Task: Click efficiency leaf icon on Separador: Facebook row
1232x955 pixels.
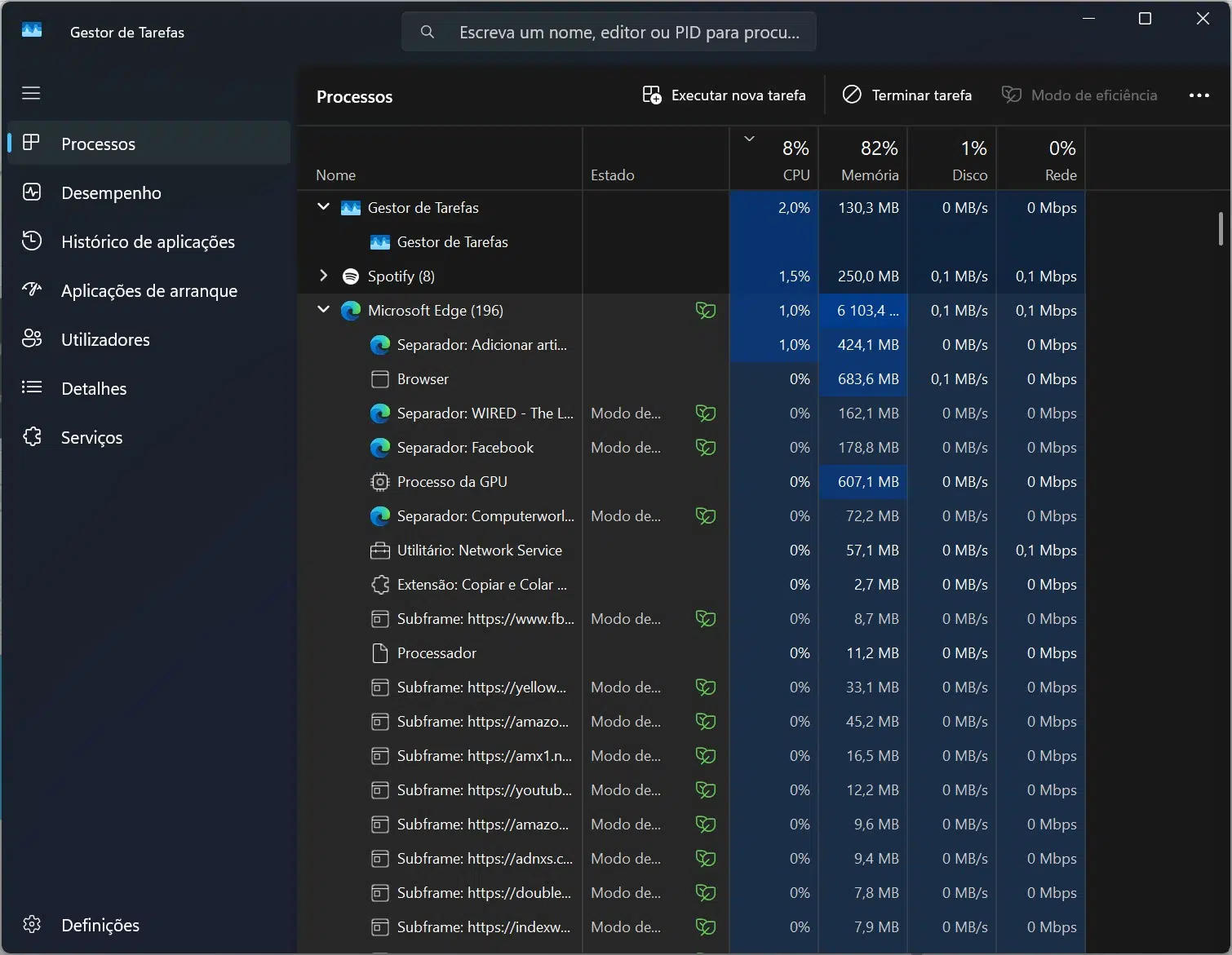Action: 705,448
